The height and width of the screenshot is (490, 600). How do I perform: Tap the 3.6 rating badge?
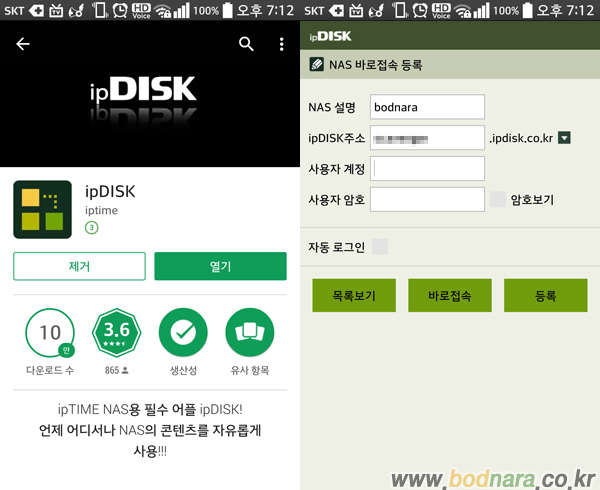117,334
